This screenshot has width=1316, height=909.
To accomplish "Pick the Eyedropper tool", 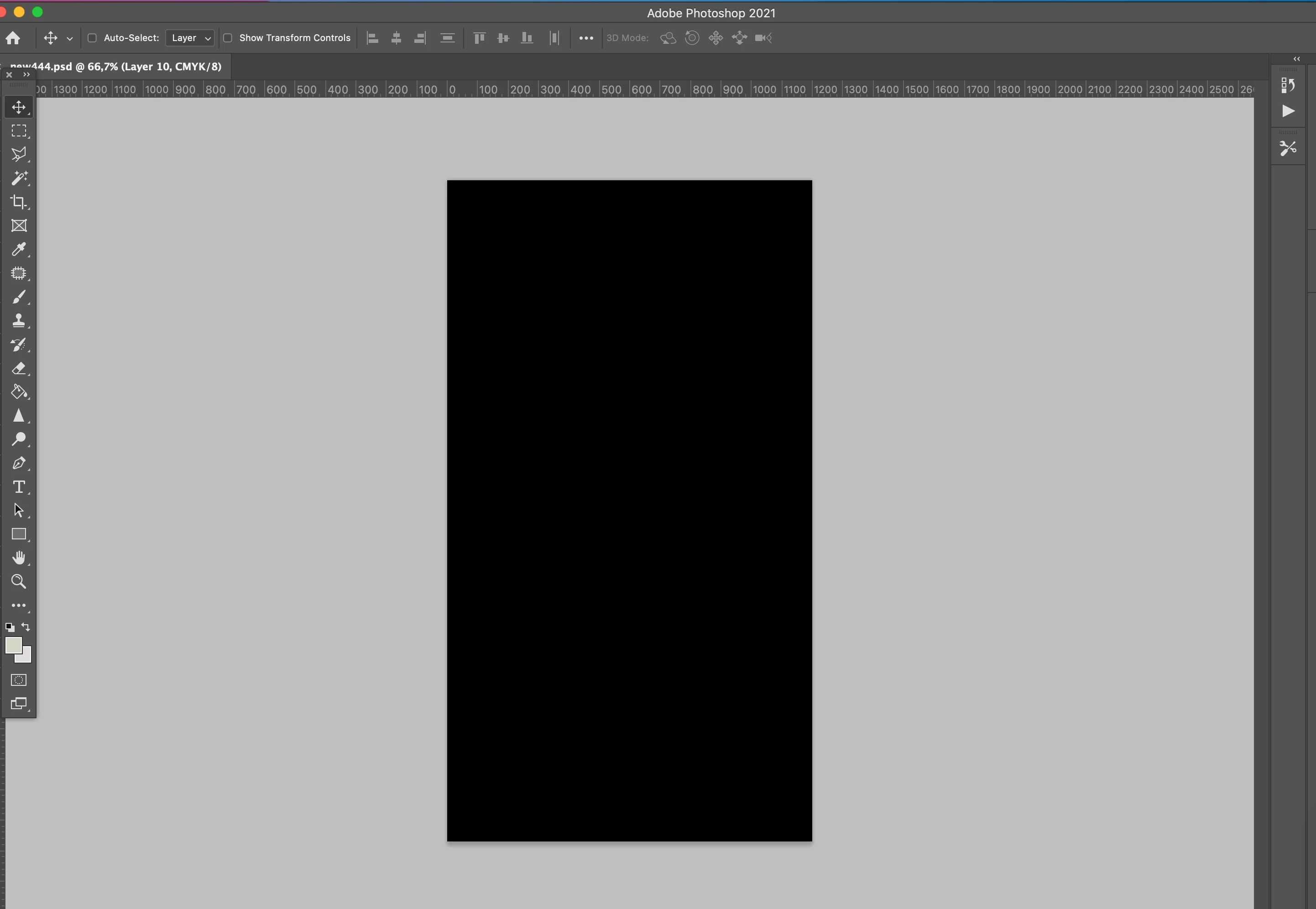I will point(19,250).
